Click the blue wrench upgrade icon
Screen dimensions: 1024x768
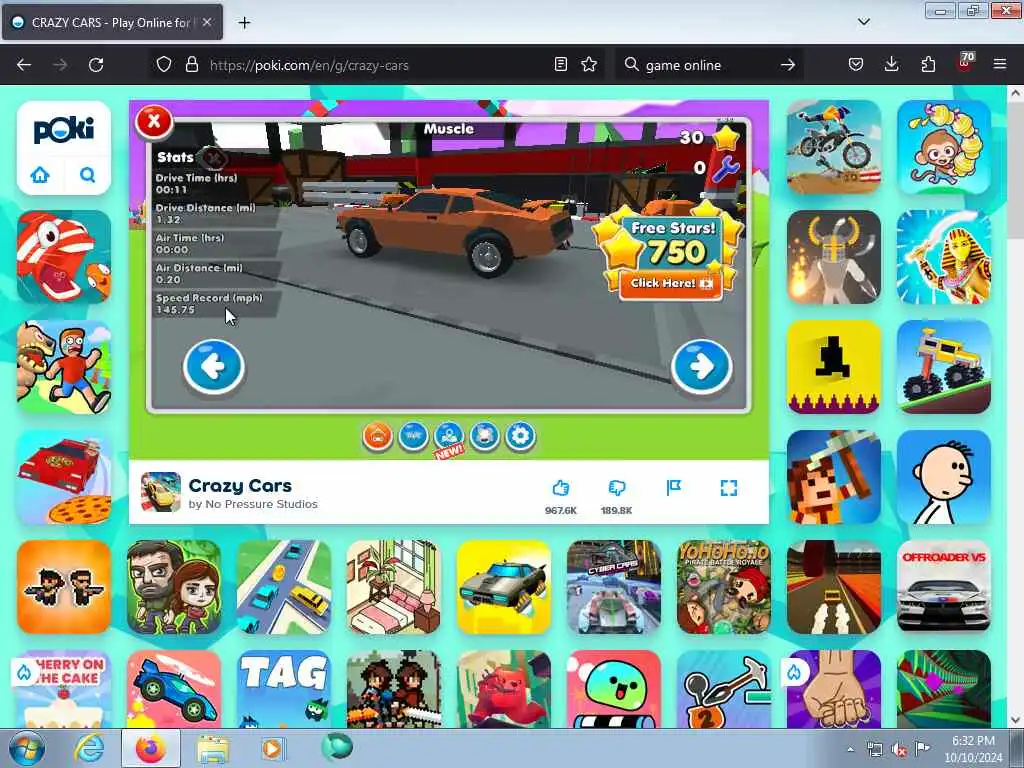pos(726,169)
